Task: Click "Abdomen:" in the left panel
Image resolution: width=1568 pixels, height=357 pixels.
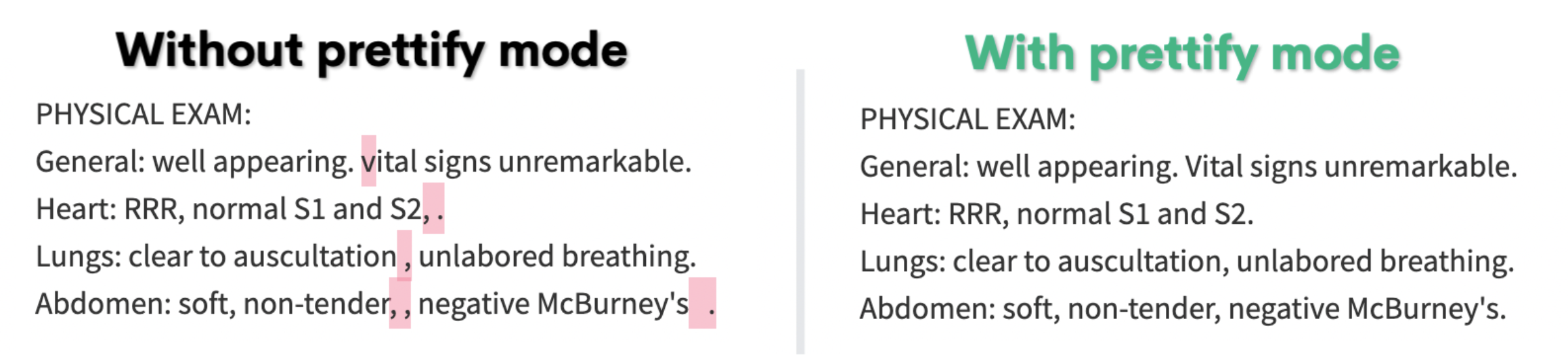Action: 103,304
